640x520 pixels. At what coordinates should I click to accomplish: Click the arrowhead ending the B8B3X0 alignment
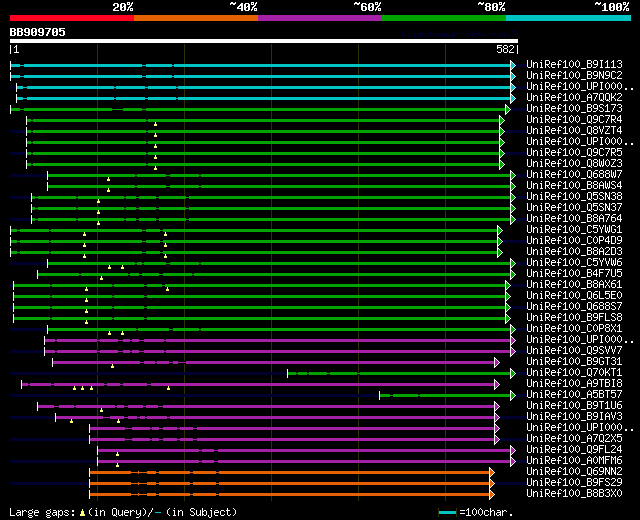click(492, 495)
